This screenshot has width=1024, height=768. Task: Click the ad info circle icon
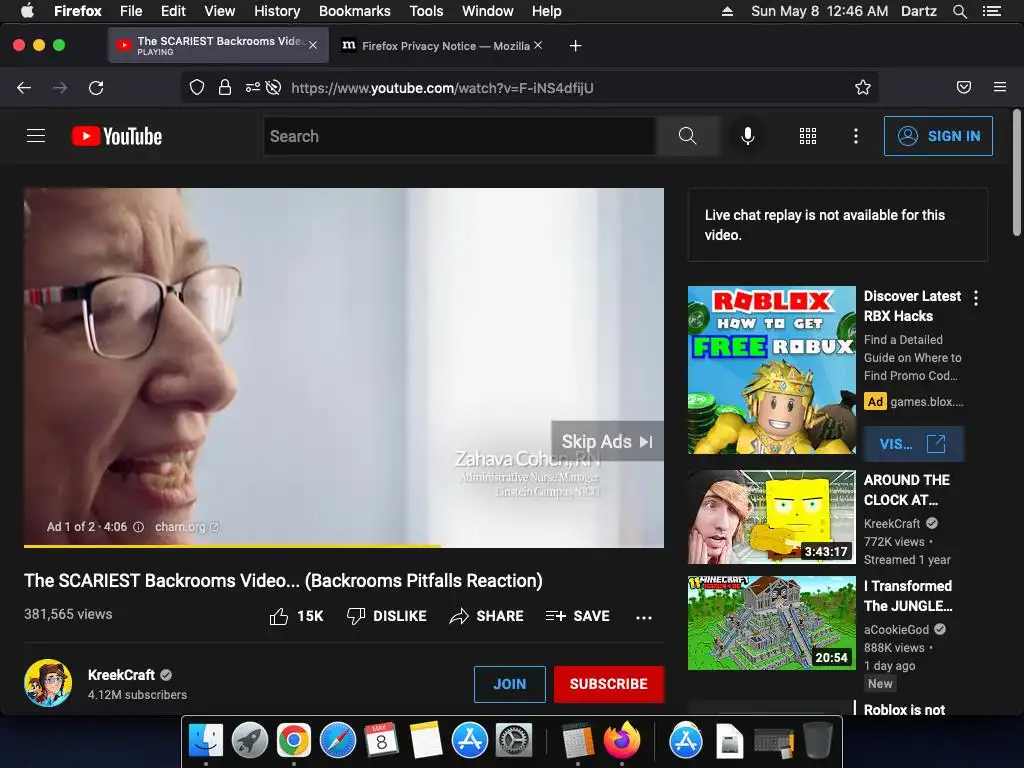[138, 527]
